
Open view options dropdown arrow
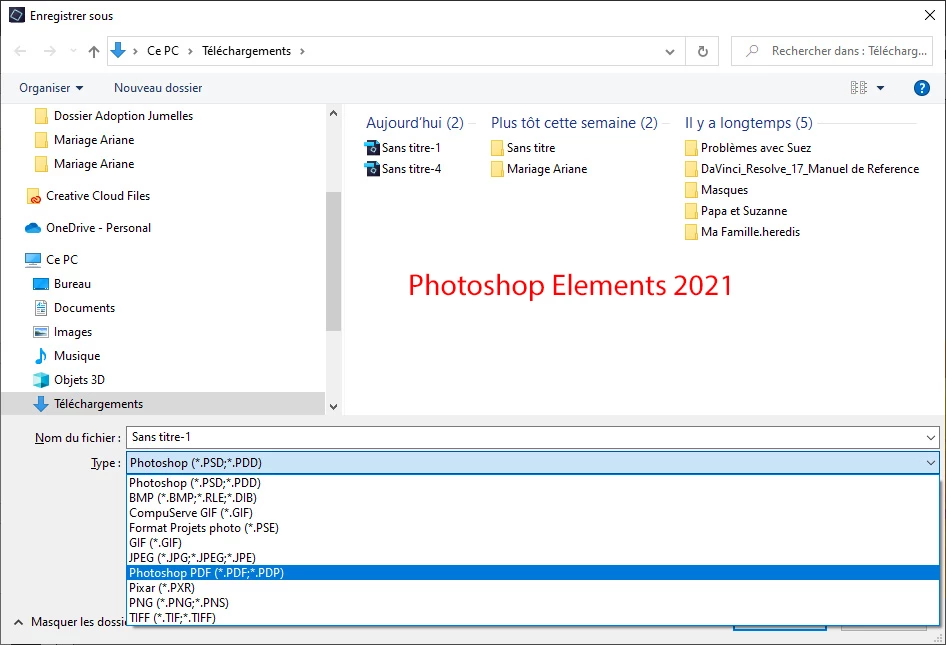880,88
